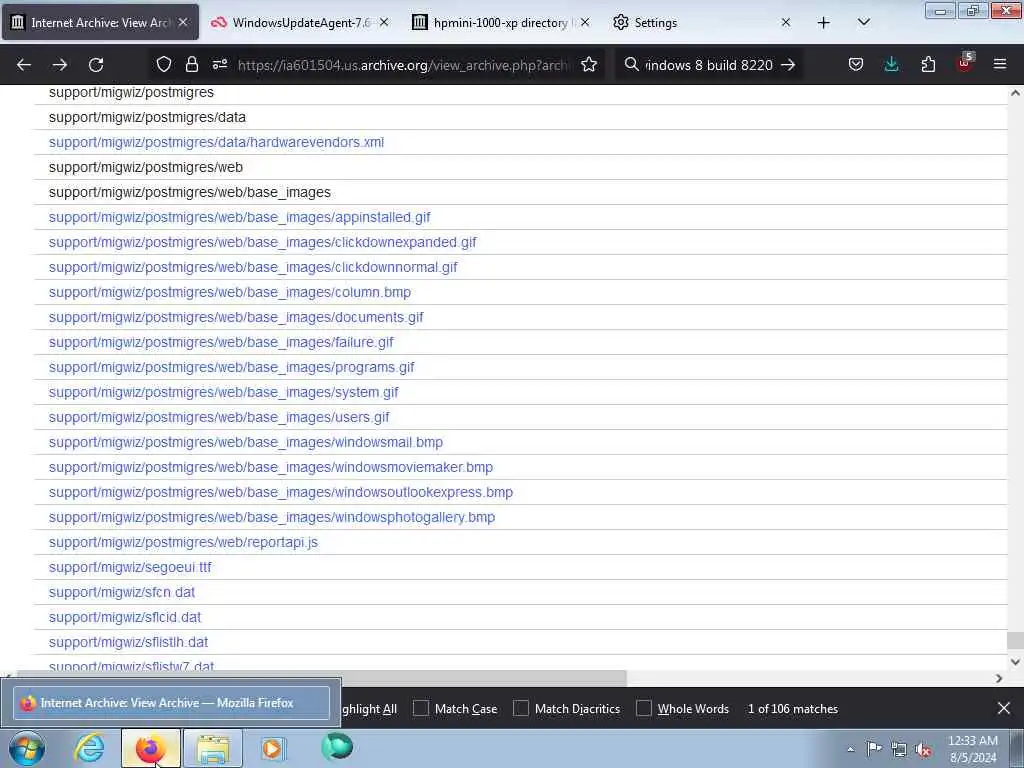Launch Internet Explorer from taskbar

pyautogui.click(x=89, y=748)
